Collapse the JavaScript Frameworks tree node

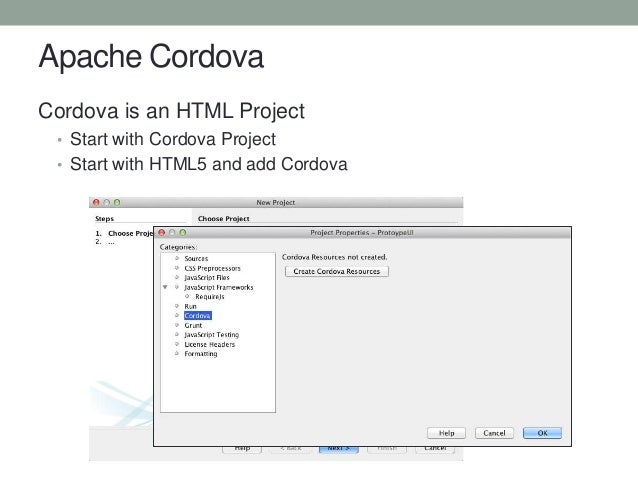165,287
